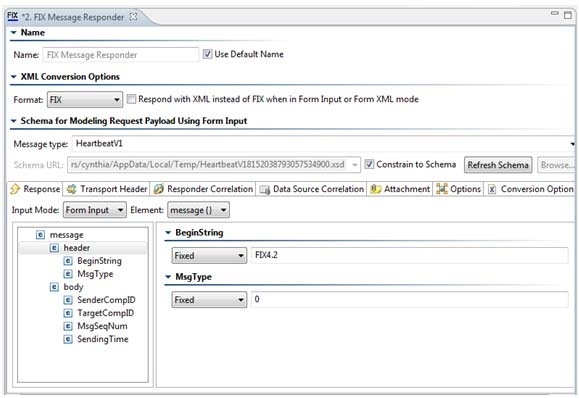Open the BeginString Fixed dropdown
Image resolution: width=579 pixels, height=398 pixels.
click(x=209, y=255)
